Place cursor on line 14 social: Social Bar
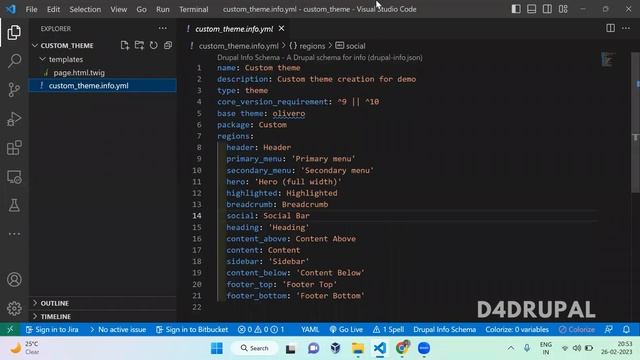This screenshot has width=640, height=360. (x=268, y=216)
